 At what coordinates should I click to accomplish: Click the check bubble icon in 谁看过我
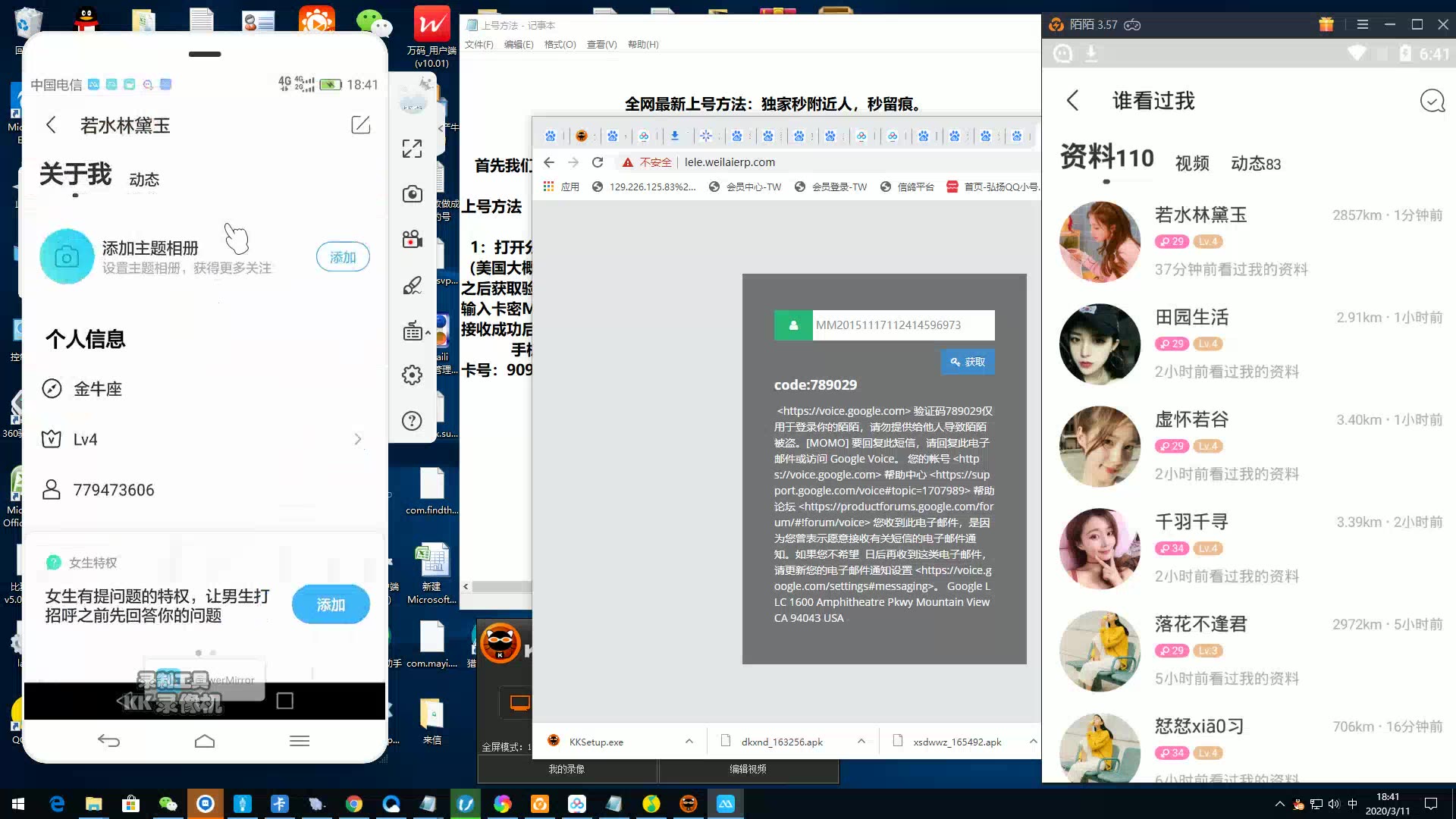click(x=1432, y=100)
